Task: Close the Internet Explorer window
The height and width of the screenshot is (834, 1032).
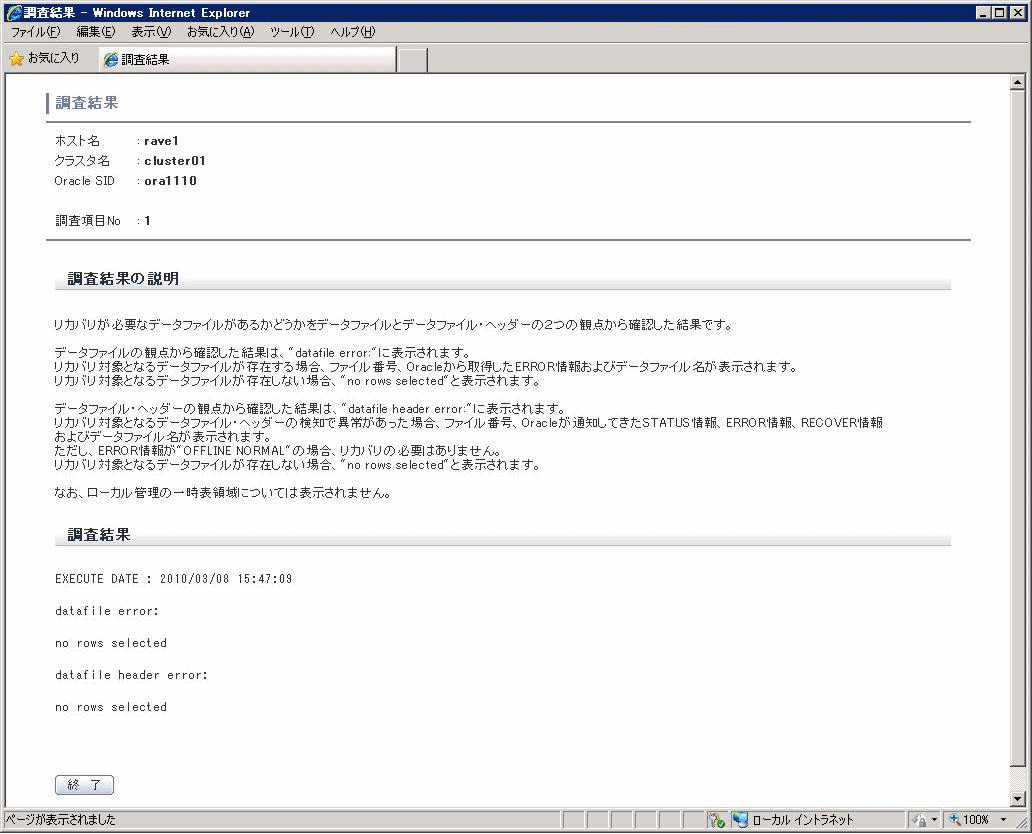Action: point(1019,12)
